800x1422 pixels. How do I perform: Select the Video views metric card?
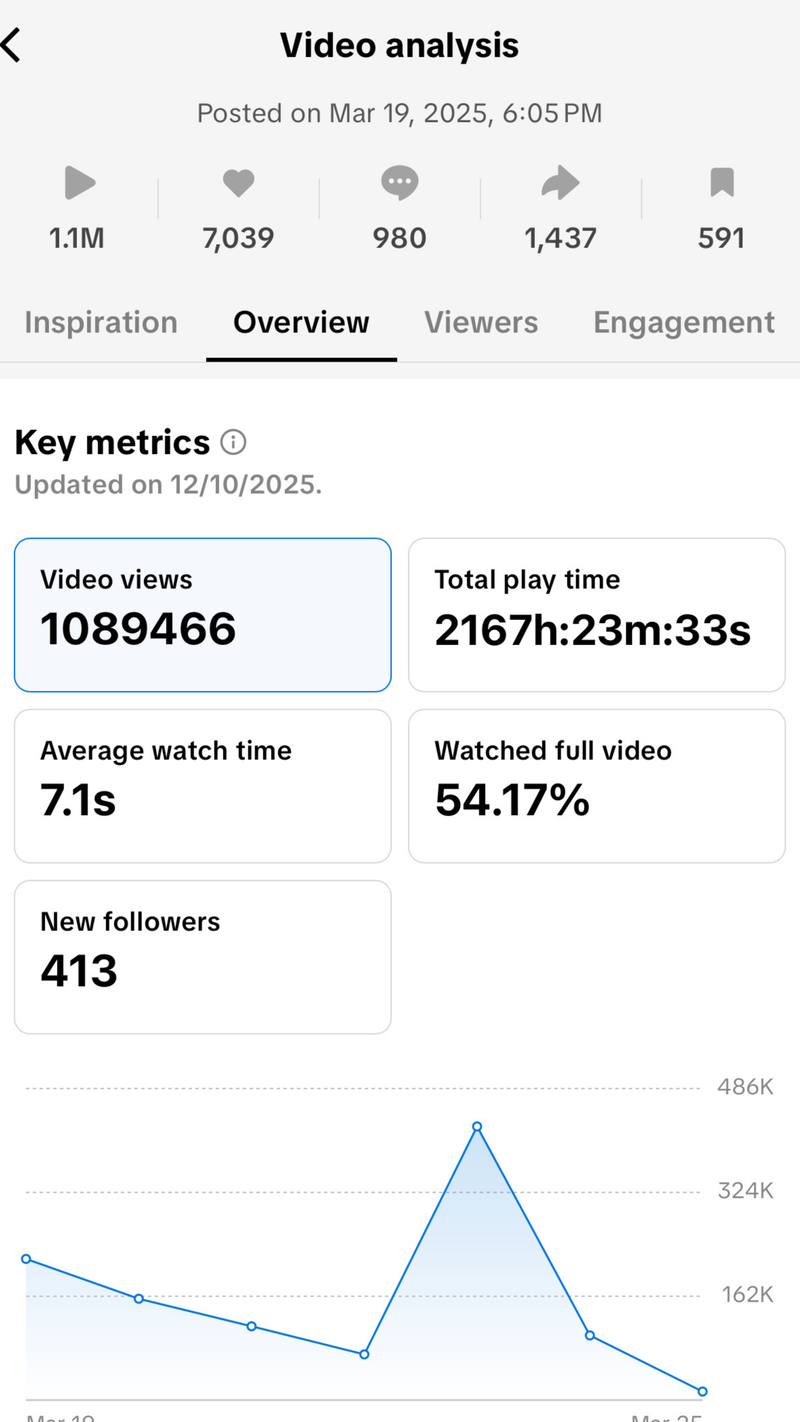tap(202, 614)
